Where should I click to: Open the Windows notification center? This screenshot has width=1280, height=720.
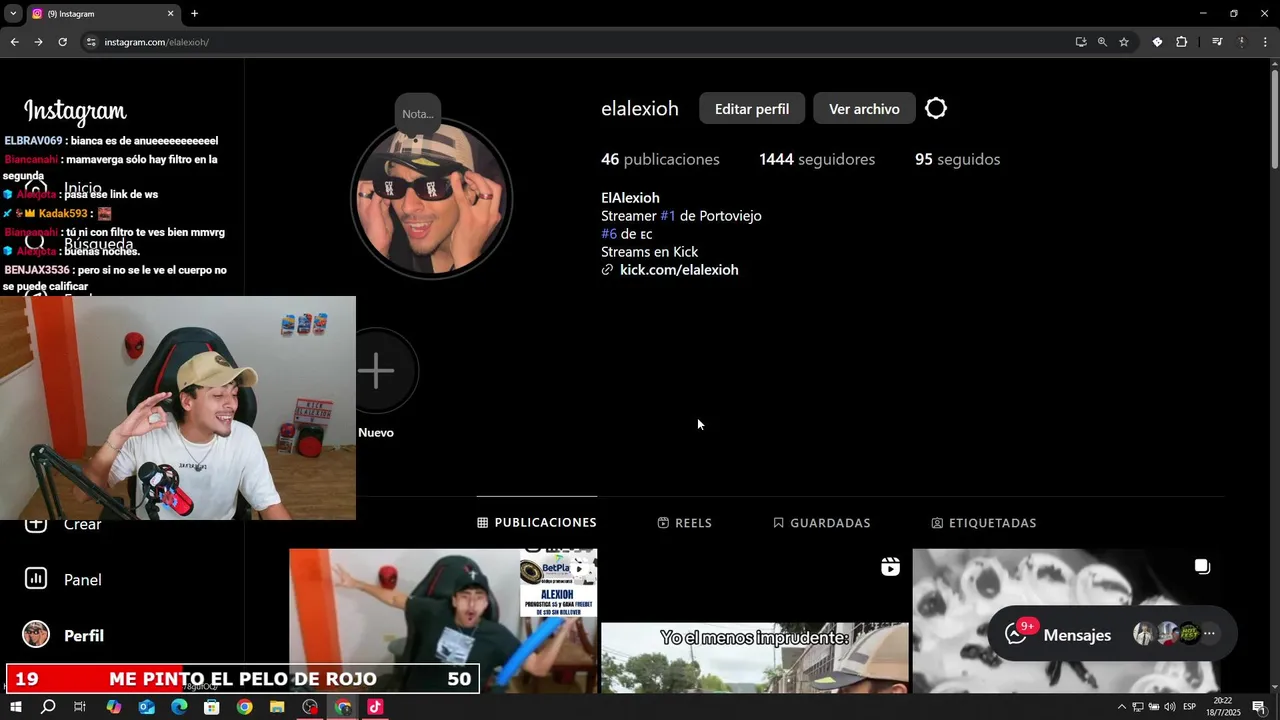1259,707
